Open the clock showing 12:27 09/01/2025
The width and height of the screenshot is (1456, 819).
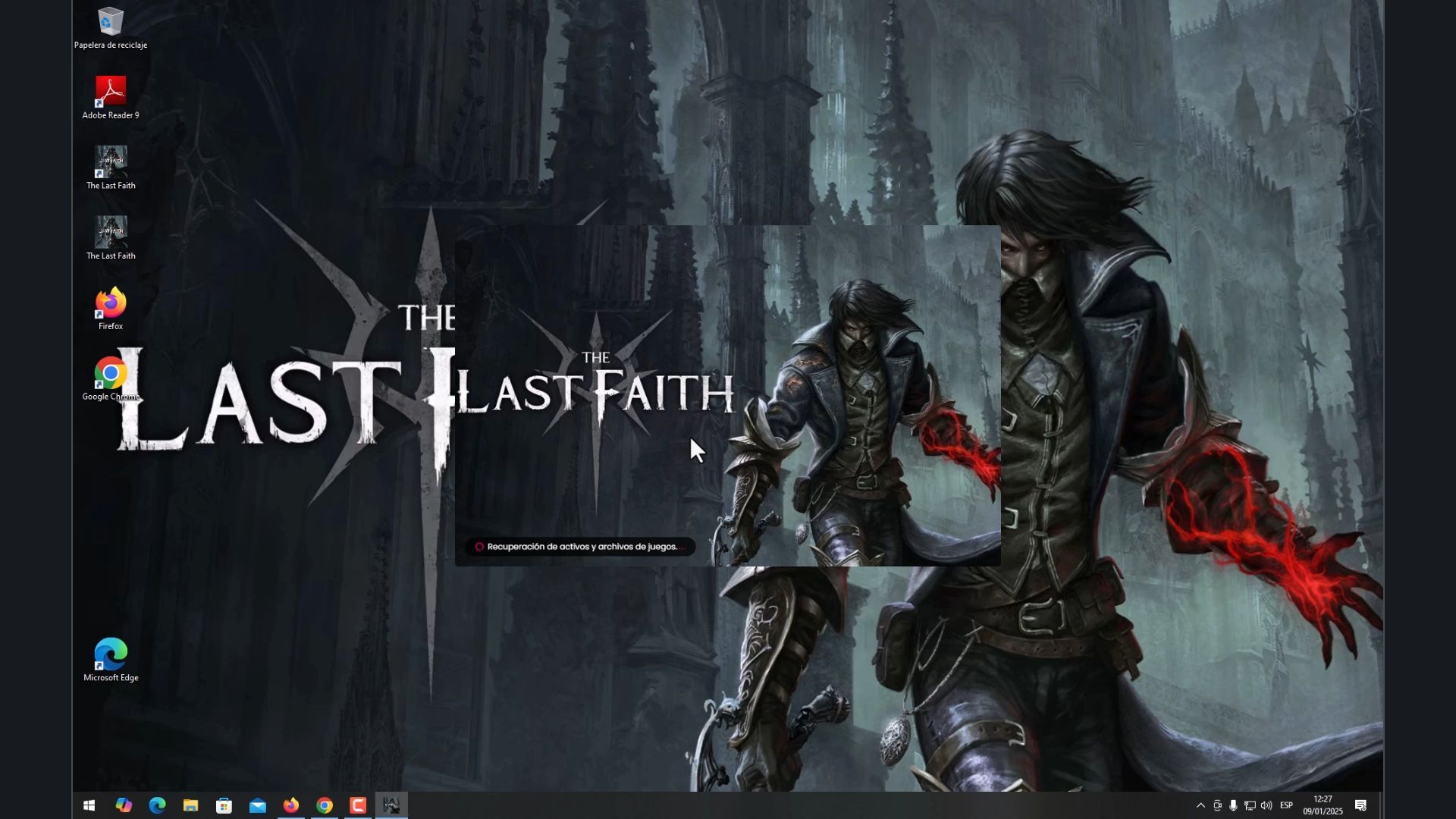coord(1323,805)
